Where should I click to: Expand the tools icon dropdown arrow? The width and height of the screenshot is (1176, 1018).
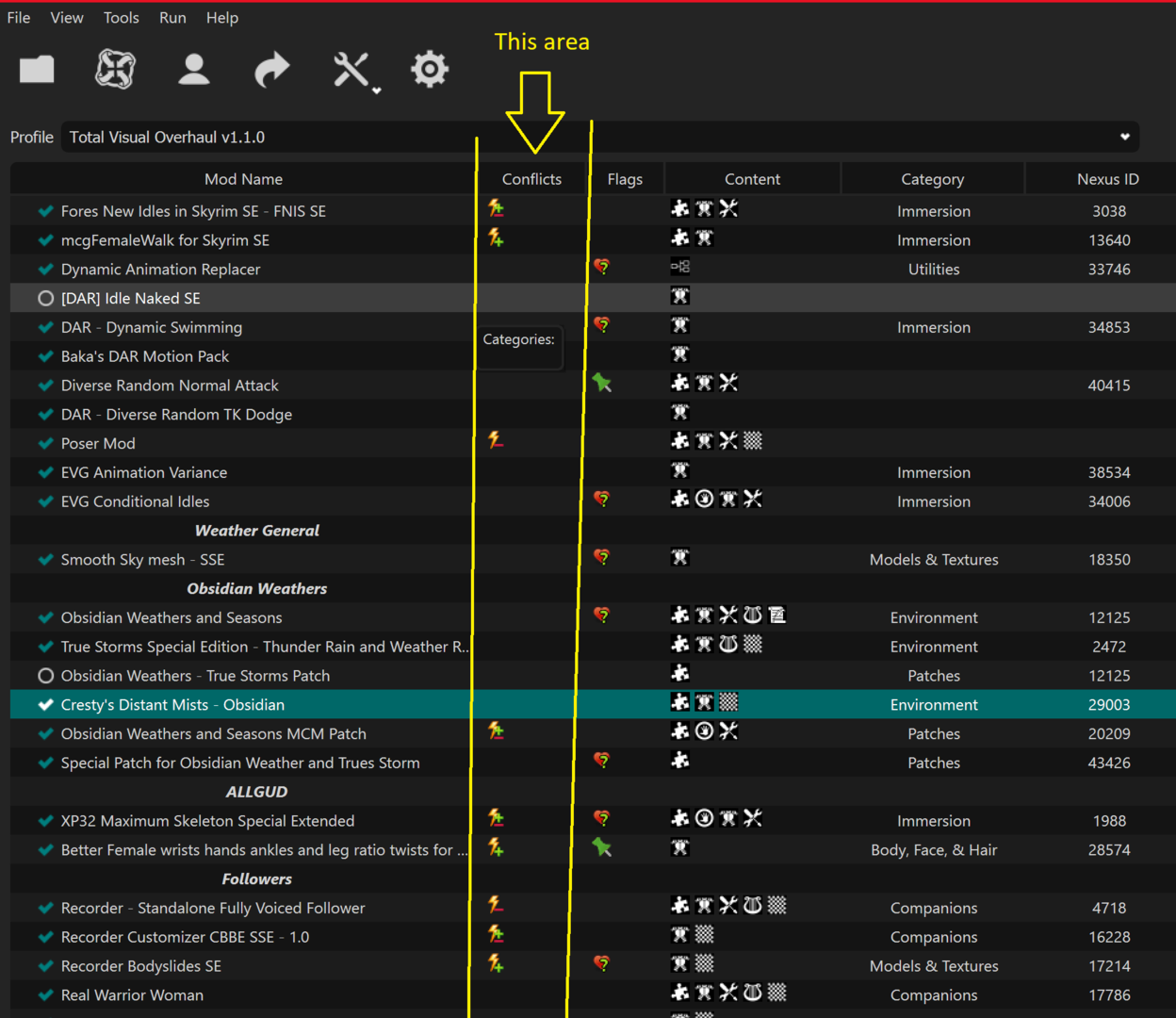[x=376, y=90]
